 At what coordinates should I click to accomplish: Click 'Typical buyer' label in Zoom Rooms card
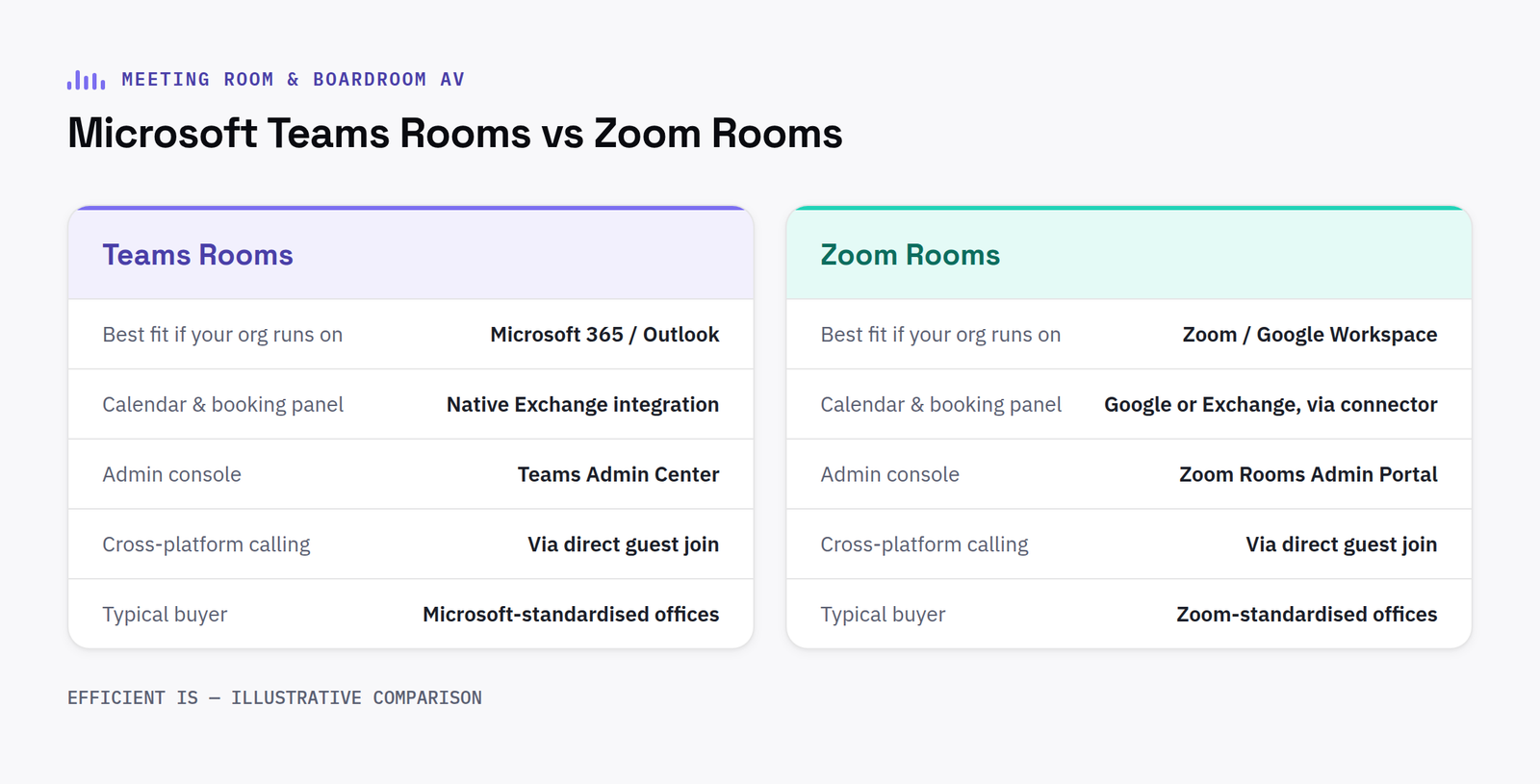tap(883, 615)
